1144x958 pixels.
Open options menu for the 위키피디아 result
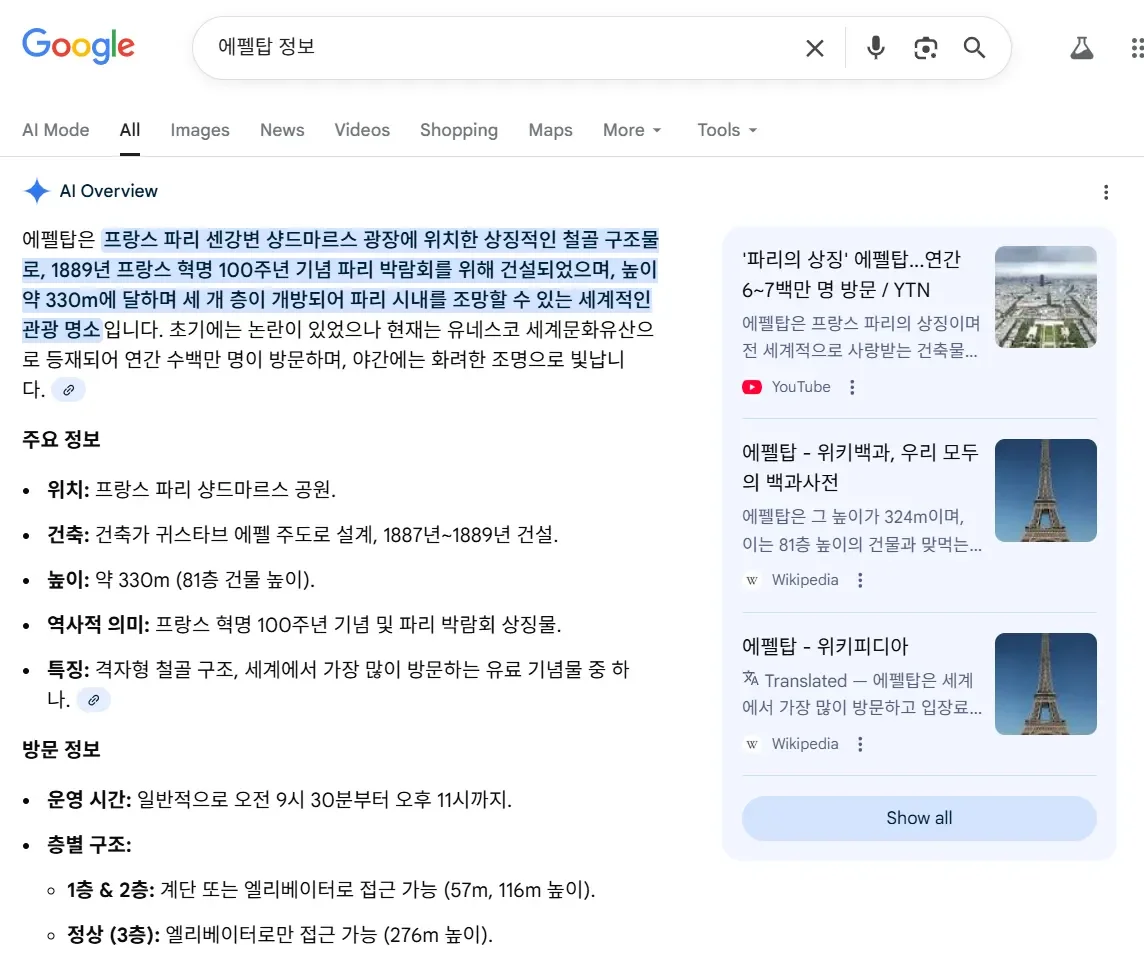859,744
